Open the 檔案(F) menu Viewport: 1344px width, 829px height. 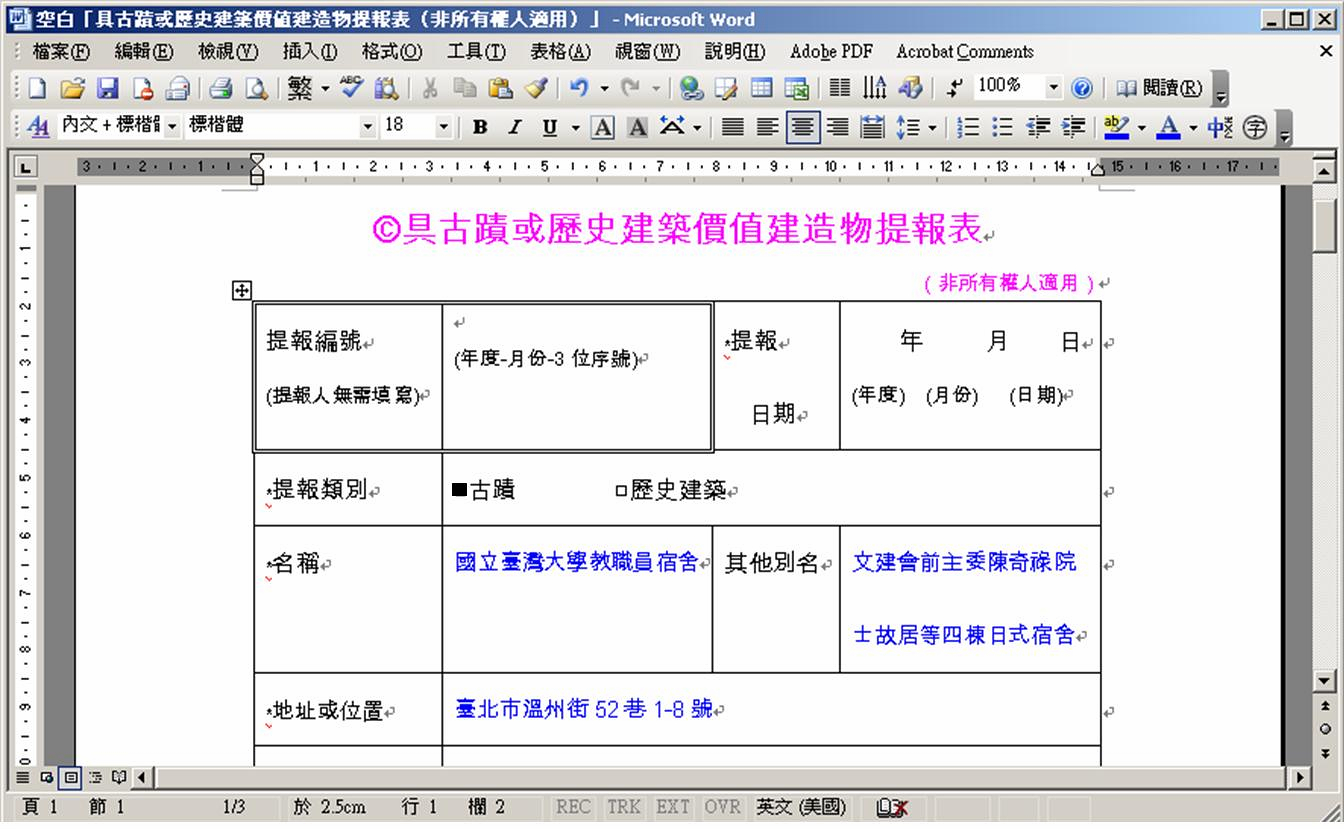[x=60, y=52]
